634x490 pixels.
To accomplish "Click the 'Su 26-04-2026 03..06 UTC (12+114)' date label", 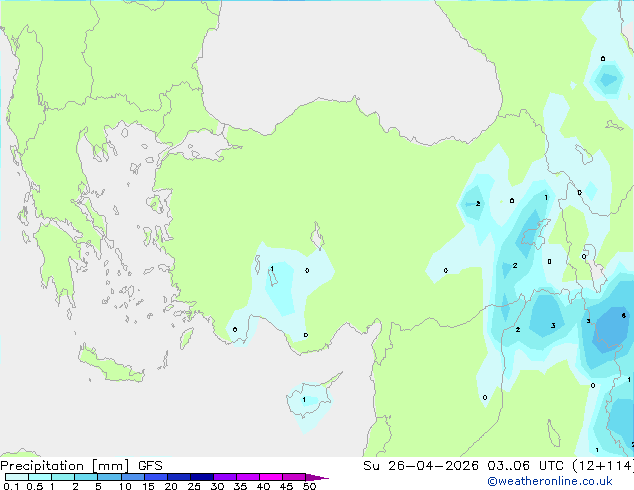I will pyautogui.click(x=498, y=466).
